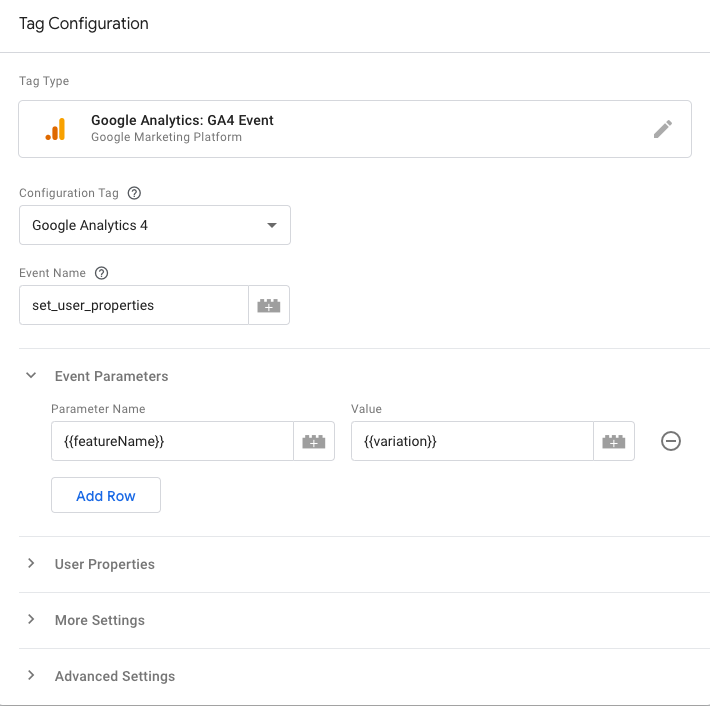Focus the Event Name text field
Viewport: 710px width, 706px height.
133,306
